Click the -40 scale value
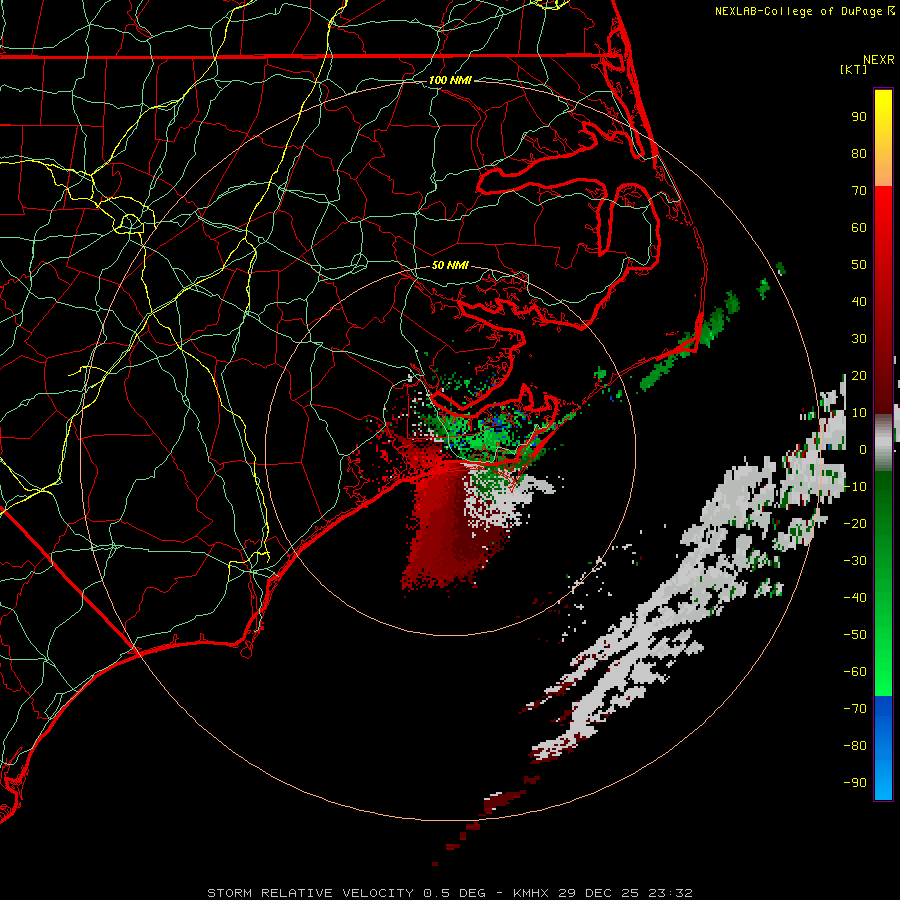 855,598
